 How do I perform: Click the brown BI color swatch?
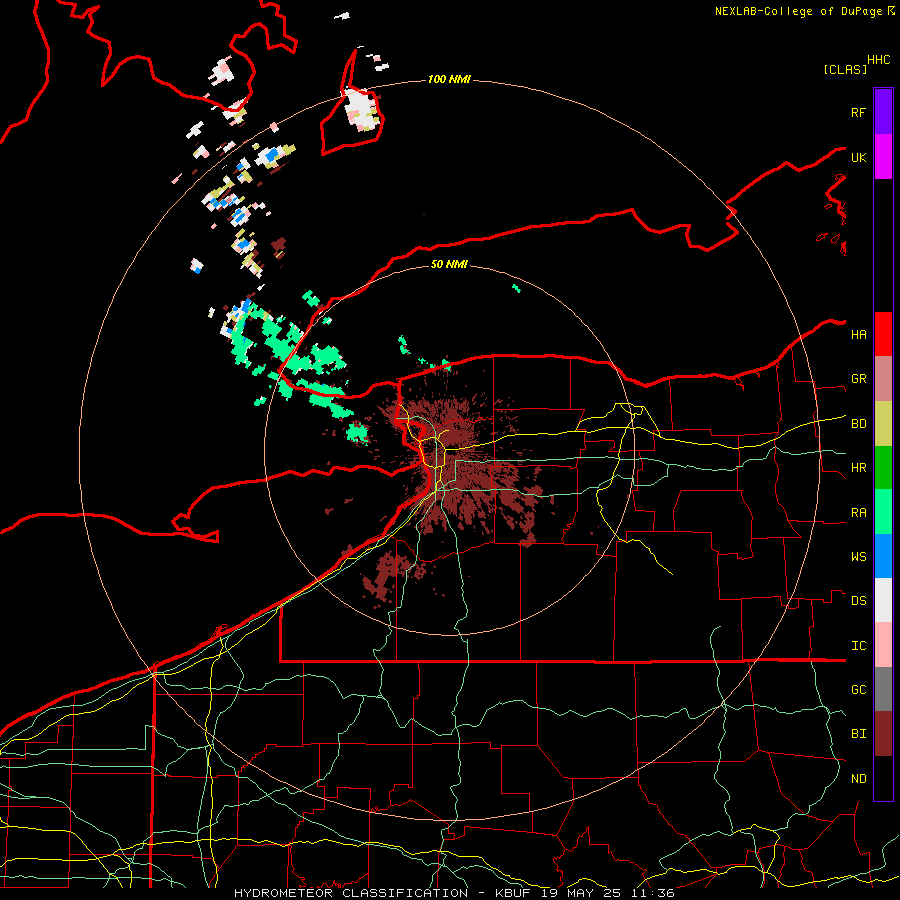(x=883, y=734)
